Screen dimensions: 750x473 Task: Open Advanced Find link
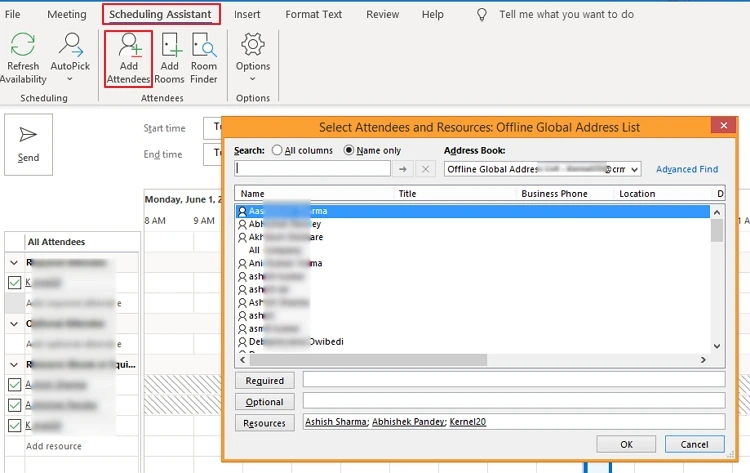pyautogui.click(x=687, y=169)
